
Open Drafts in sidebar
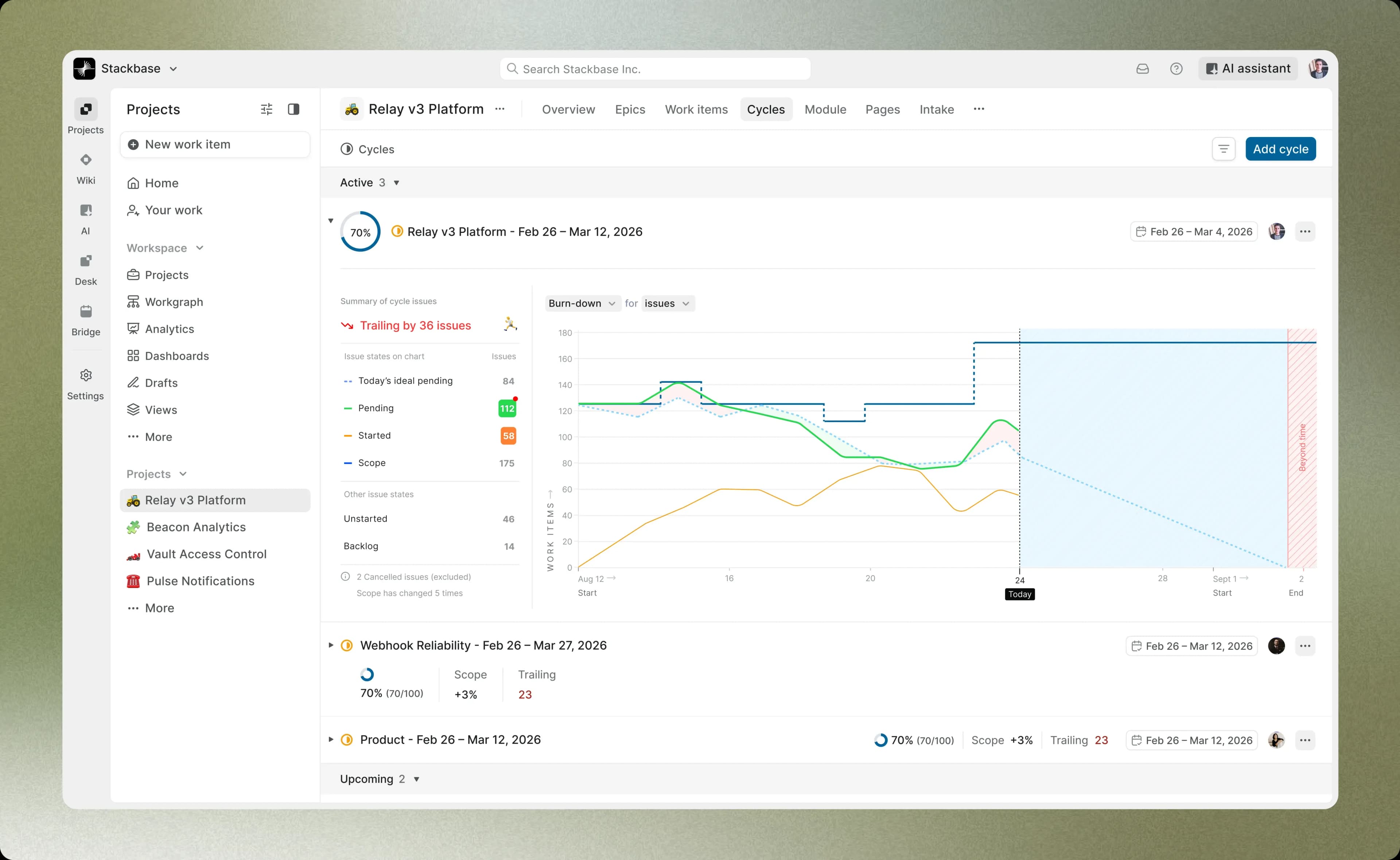tap(215, 383)
